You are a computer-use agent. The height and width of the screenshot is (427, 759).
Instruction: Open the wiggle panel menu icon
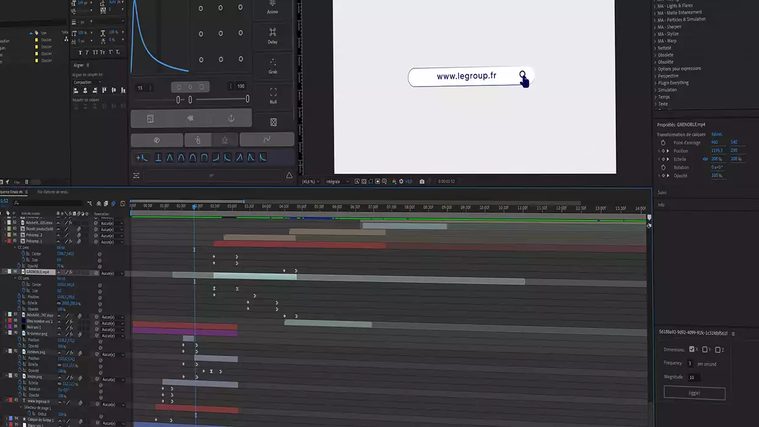pyautogui.click(x=733, y=334)
